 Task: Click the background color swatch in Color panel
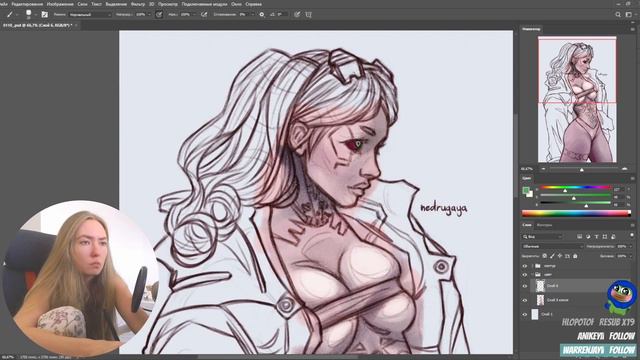tap(529, 195)
